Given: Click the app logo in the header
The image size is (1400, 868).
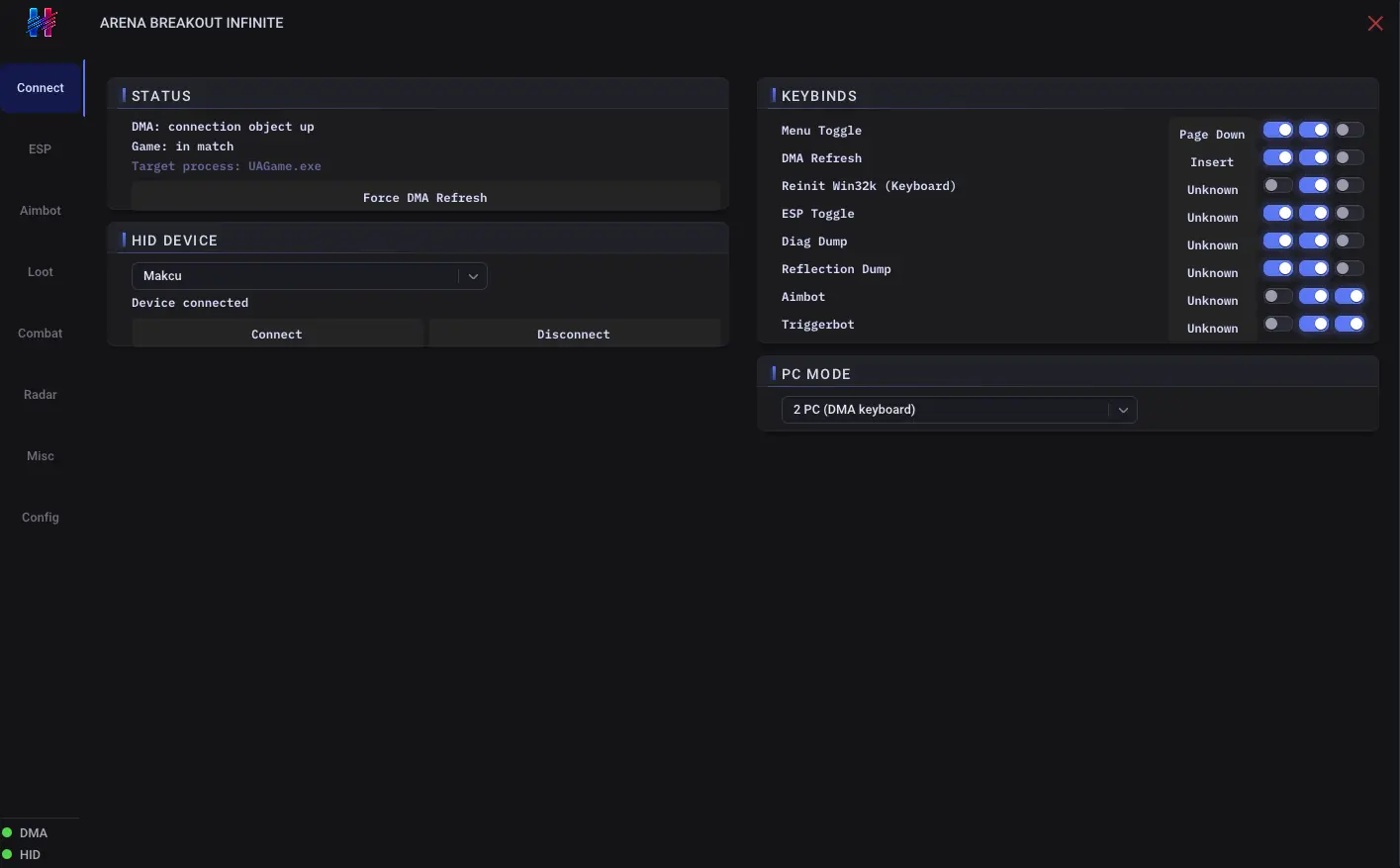Looking at the screenshot, I should [x=42, y=22].
